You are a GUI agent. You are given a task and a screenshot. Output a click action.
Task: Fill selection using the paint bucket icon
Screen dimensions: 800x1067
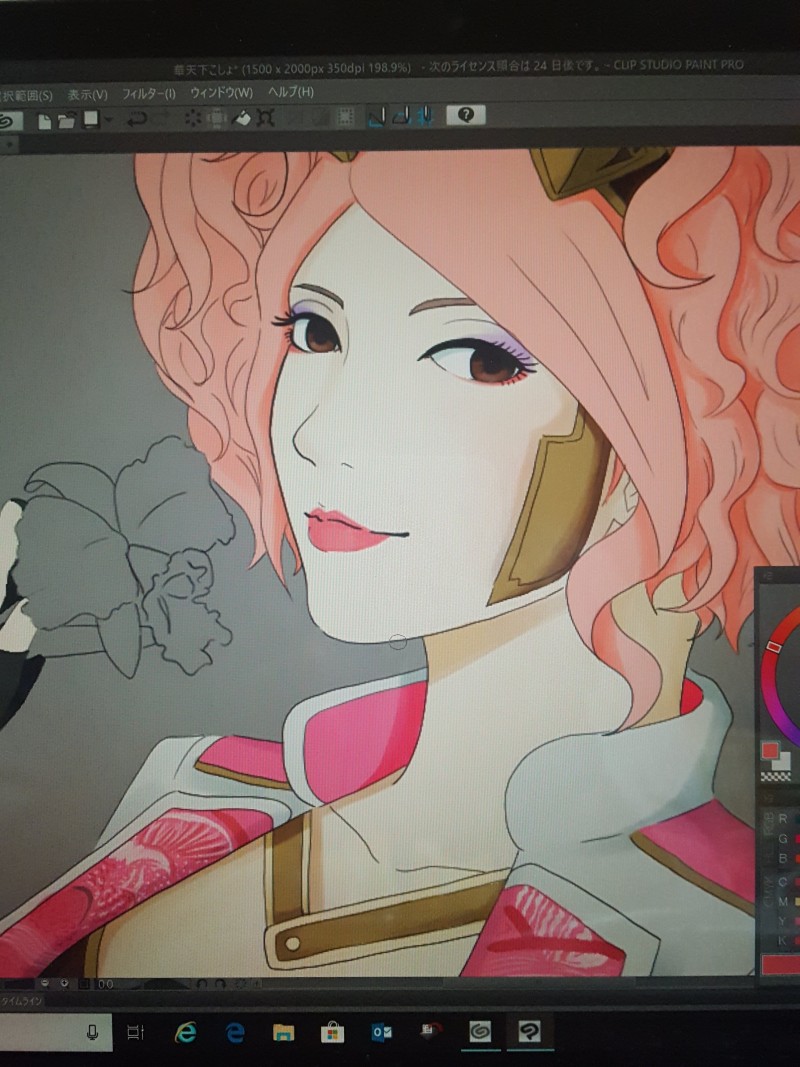coord(241,118)
